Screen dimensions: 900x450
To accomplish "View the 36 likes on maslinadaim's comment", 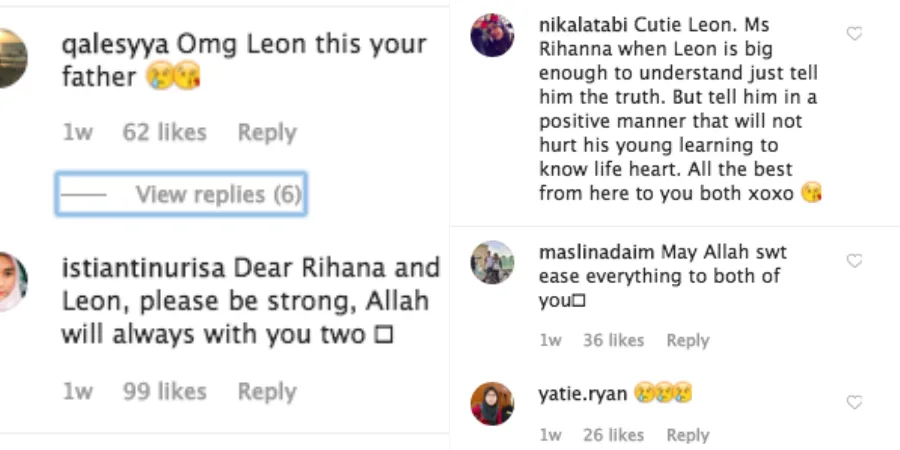I will [613, 341].
